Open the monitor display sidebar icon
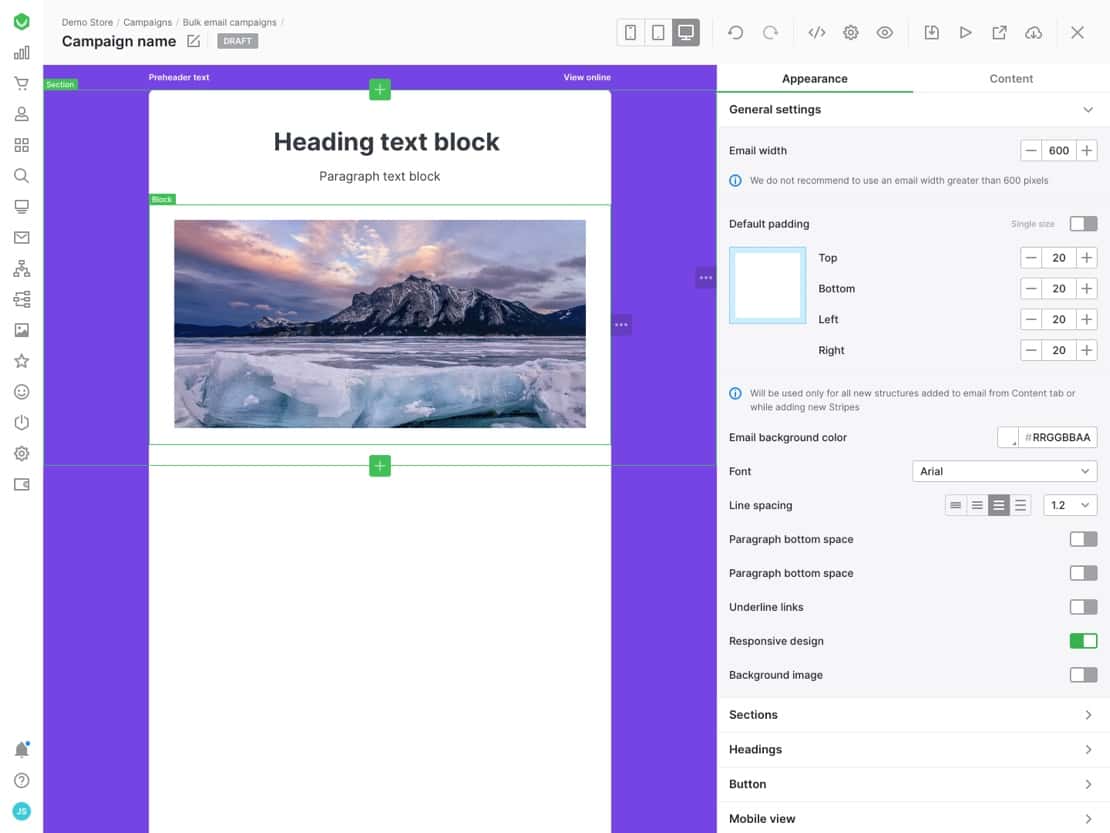 click(x=21, y=207)
